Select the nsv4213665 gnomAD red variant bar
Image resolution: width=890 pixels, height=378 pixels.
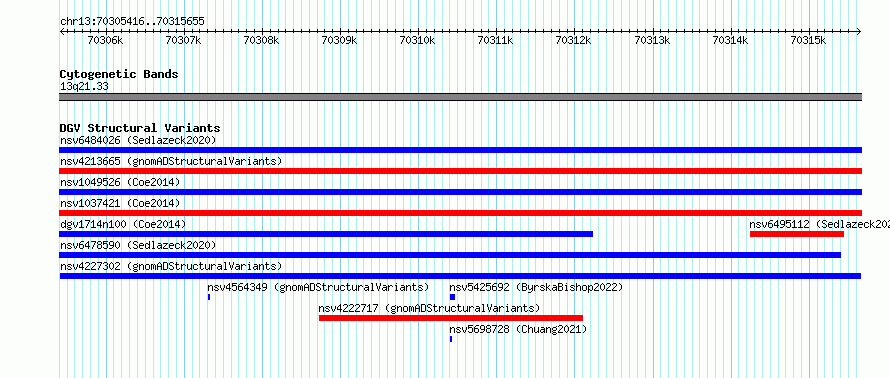click(x=460, y=171)
